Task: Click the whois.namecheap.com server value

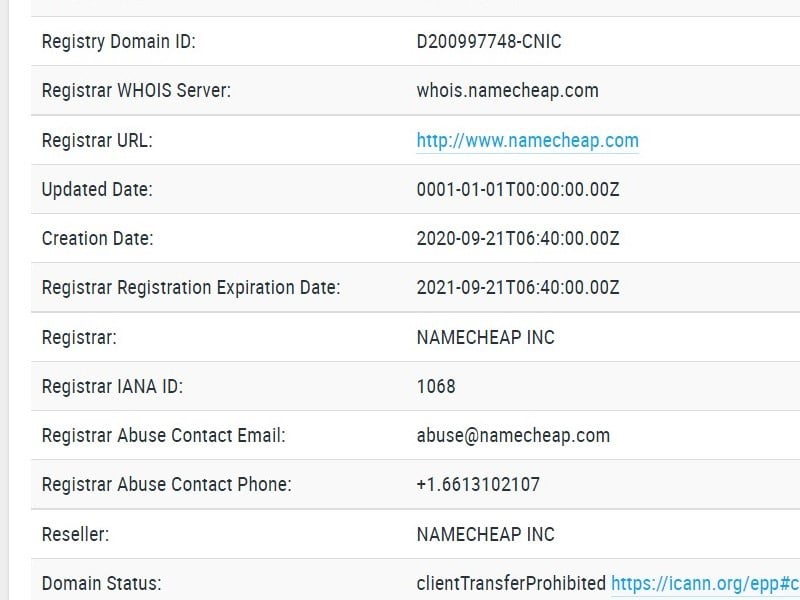Action: tap(507, 91)
